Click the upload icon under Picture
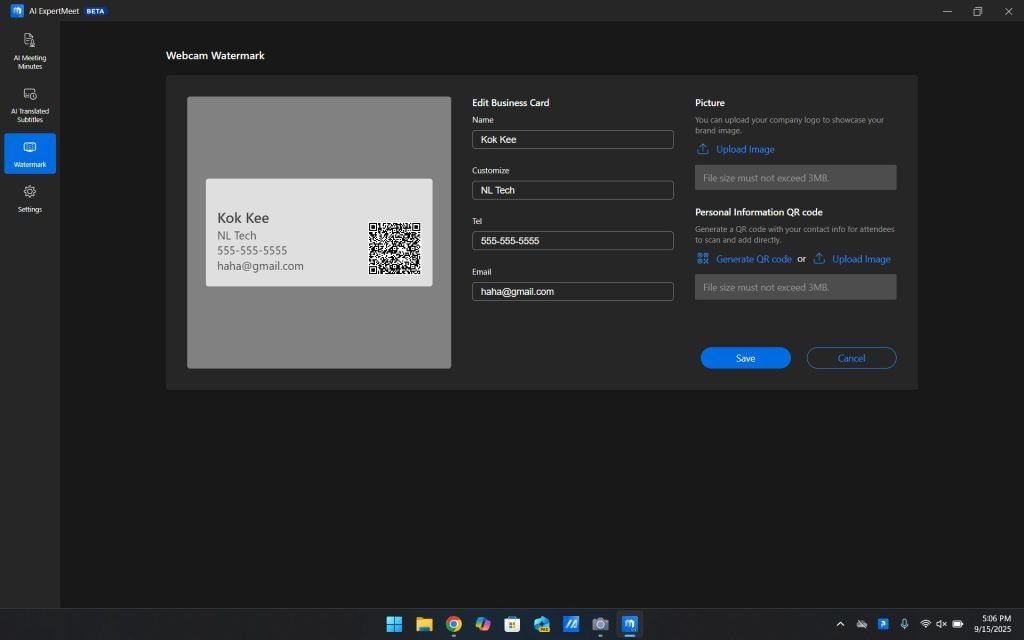Screen dimensions: 1024x640 [703, 149]
